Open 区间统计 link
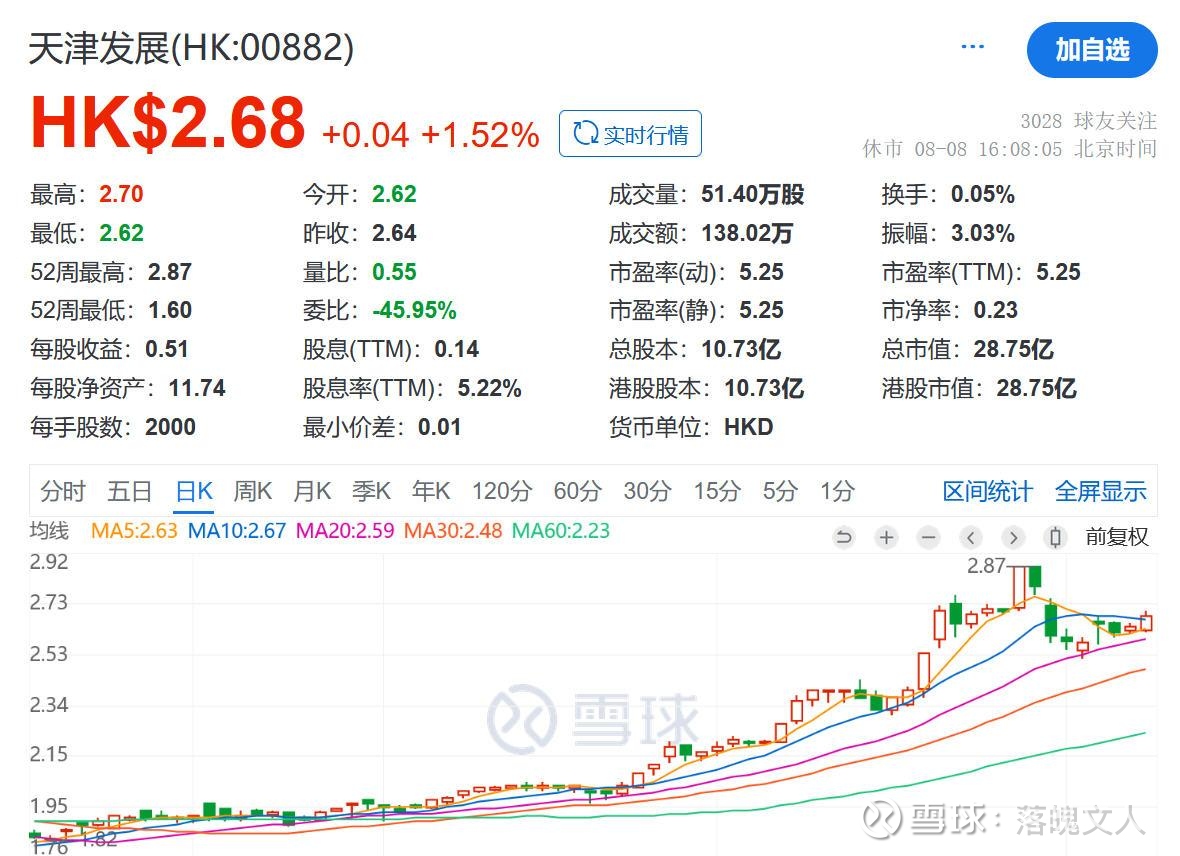 [987, 492]
